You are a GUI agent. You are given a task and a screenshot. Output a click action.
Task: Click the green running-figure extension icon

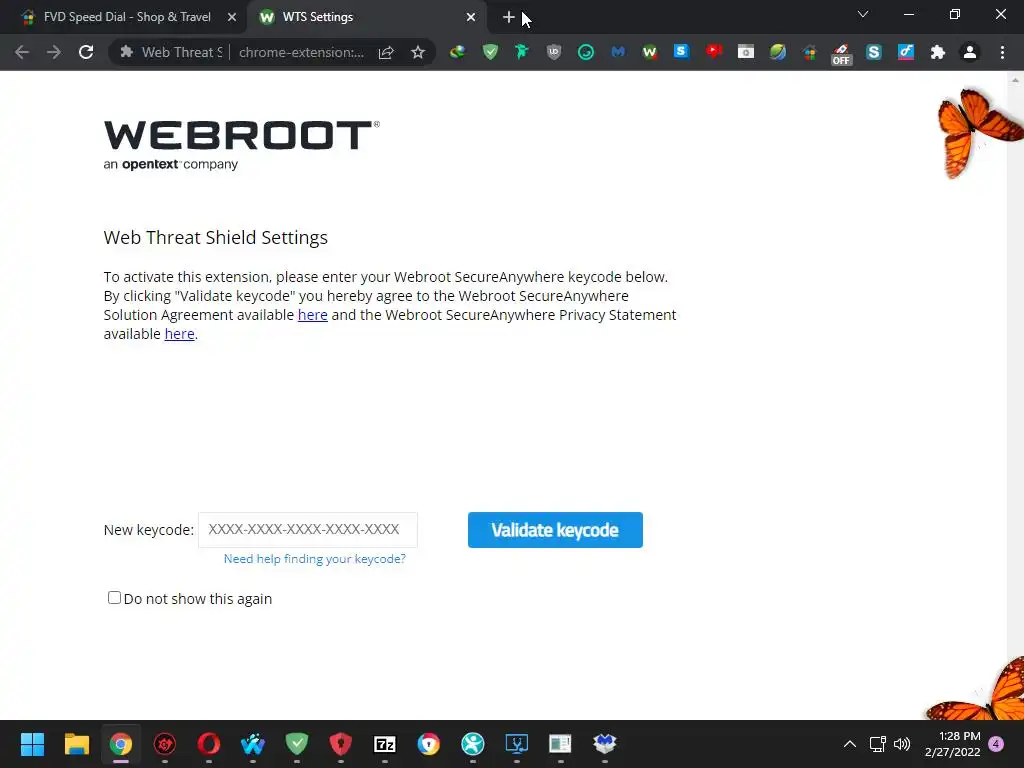tap(521, 52)
